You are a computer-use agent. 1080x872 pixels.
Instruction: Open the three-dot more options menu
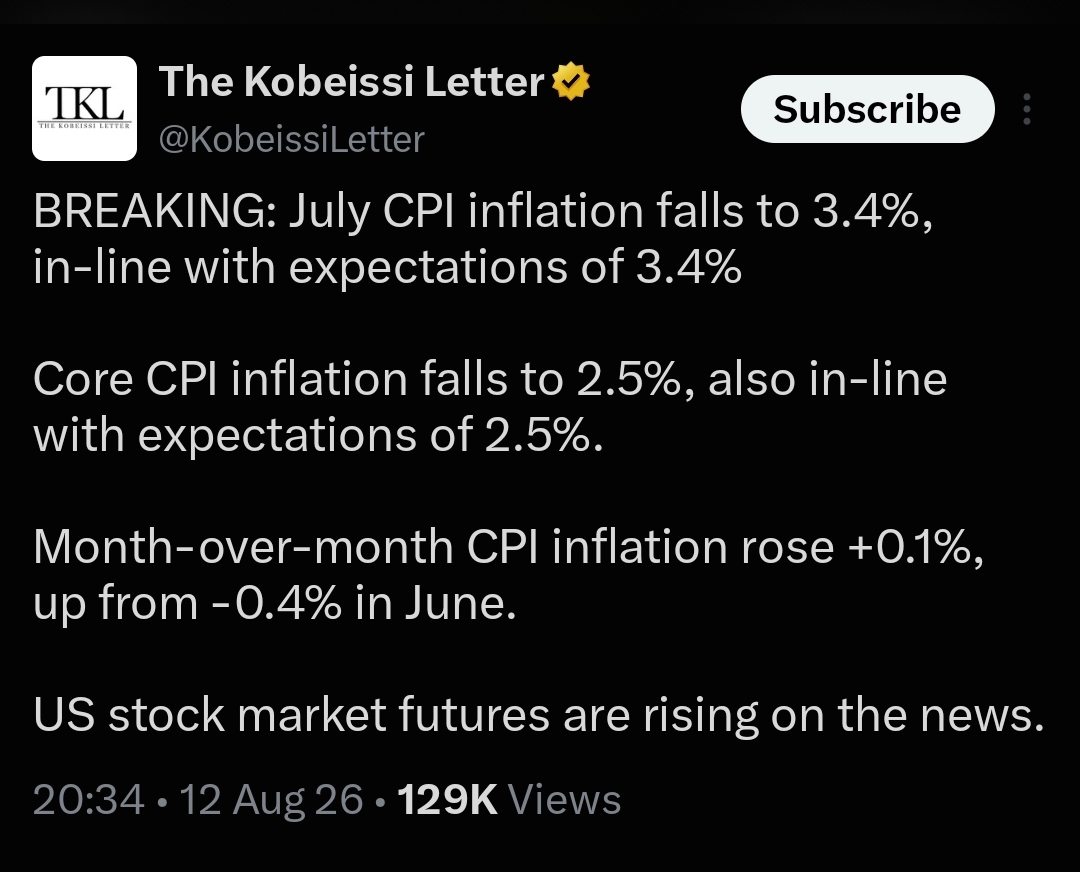(x=1026, y=109)
